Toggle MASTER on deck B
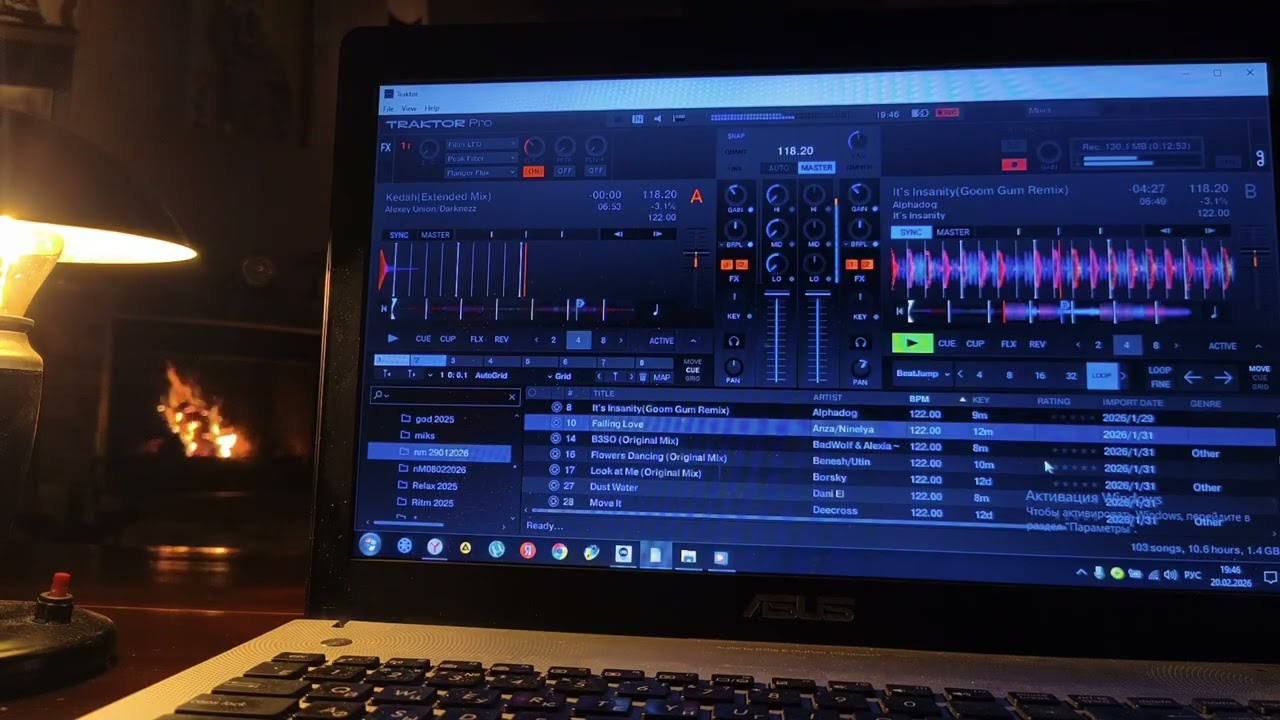The image size is (1280, 720). coord(952,232)
